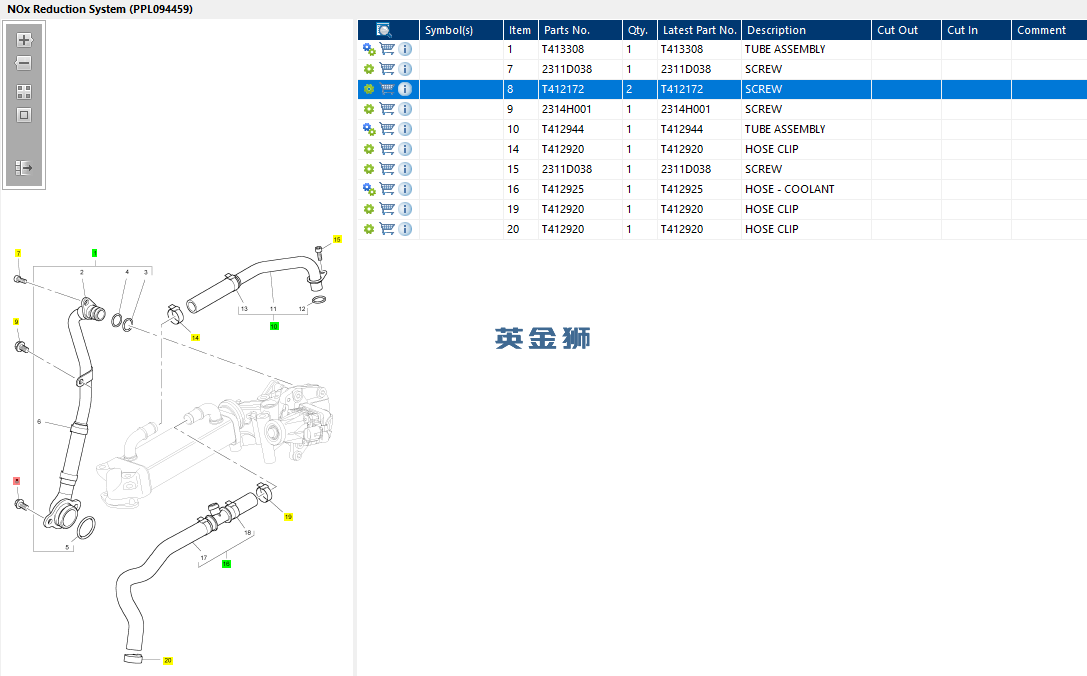The image size is (1087, 676).
Task: Add item 10 T412944 to cart
Action: pyautogui.click(x=387, y=129)
